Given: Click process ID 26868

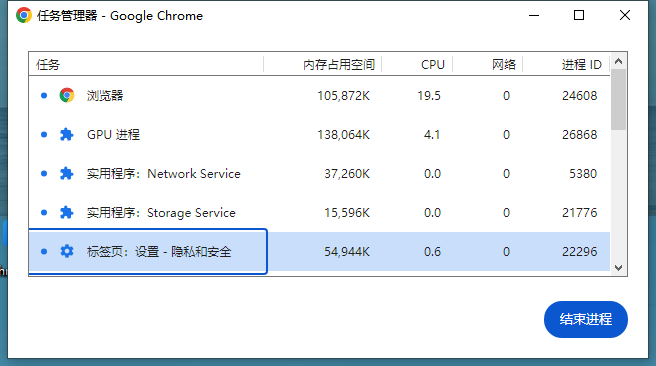Looking at the screenshot, I should point(579,135).
